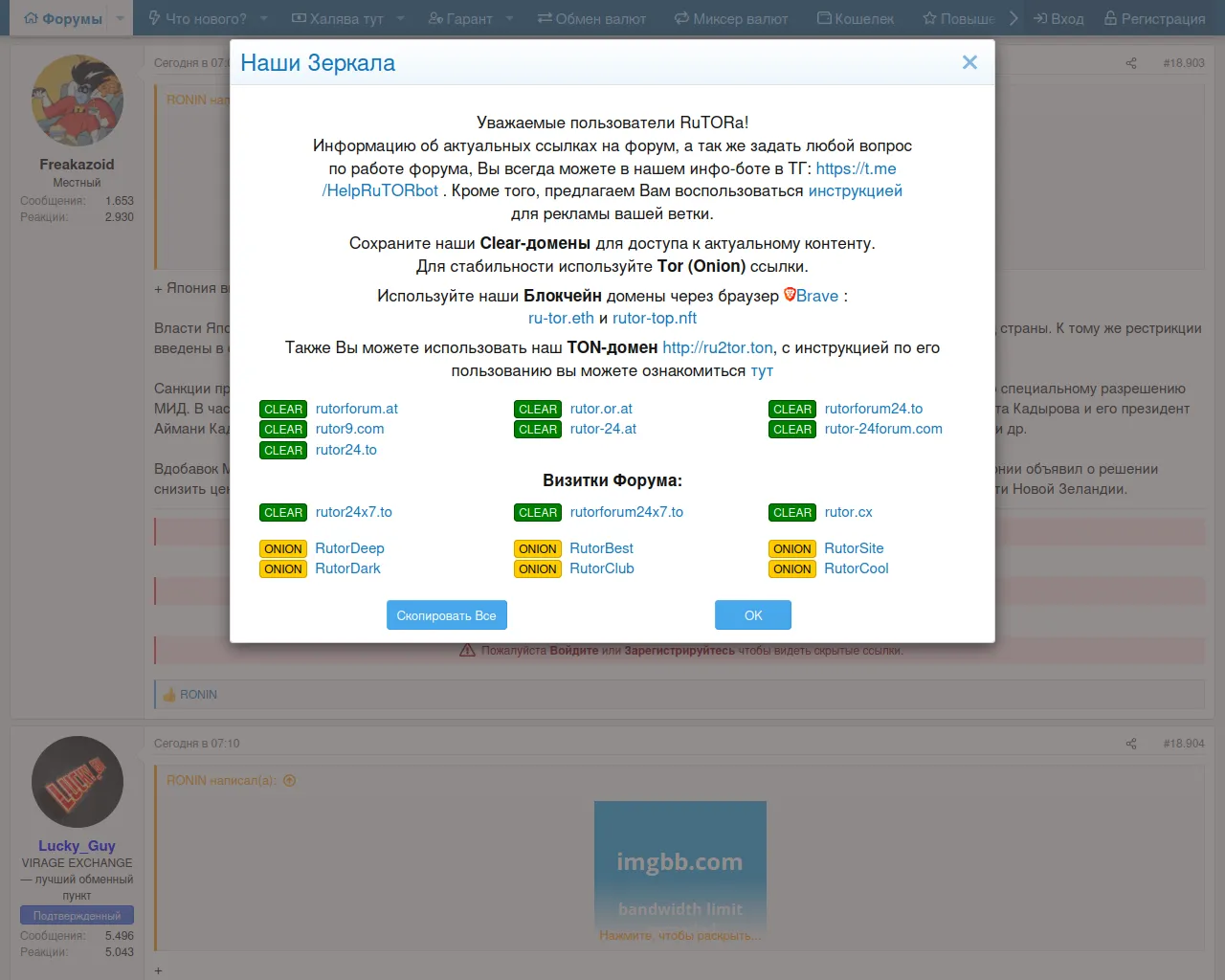Viewport: 1225px width, 980px height.
Task: Click RONIN in the reactions bar
Action: [199, 695]
